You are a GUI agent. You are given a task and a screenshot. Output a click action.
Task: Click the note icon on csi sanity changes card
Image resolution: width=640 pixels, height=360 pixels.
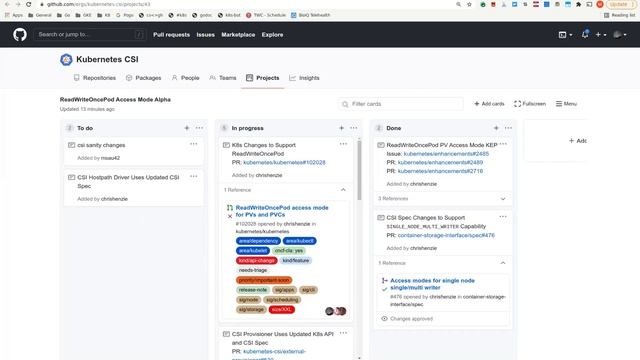point(71,145)
